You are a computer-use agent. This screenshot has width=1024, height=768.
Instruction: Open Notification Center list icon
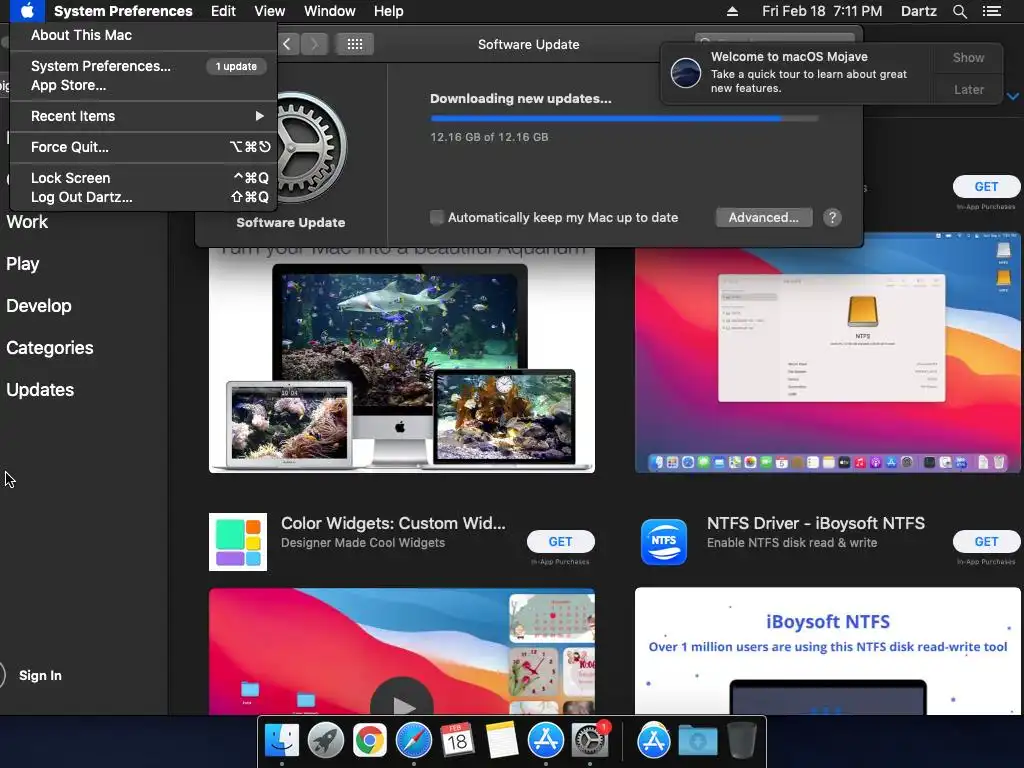tap(992, 11)
